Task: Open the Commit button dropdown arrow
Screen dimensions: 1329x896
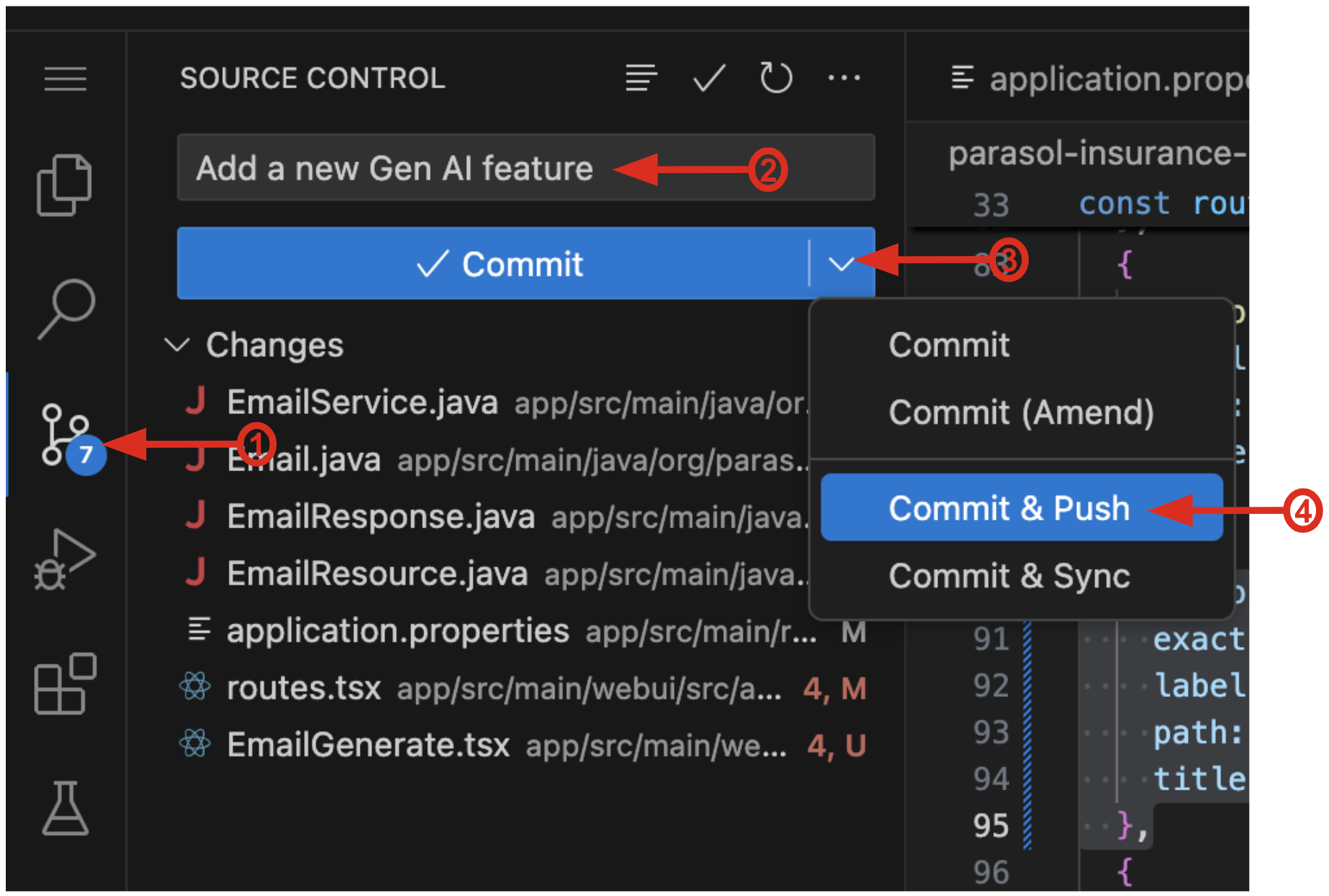Action: tap(841, 264)
